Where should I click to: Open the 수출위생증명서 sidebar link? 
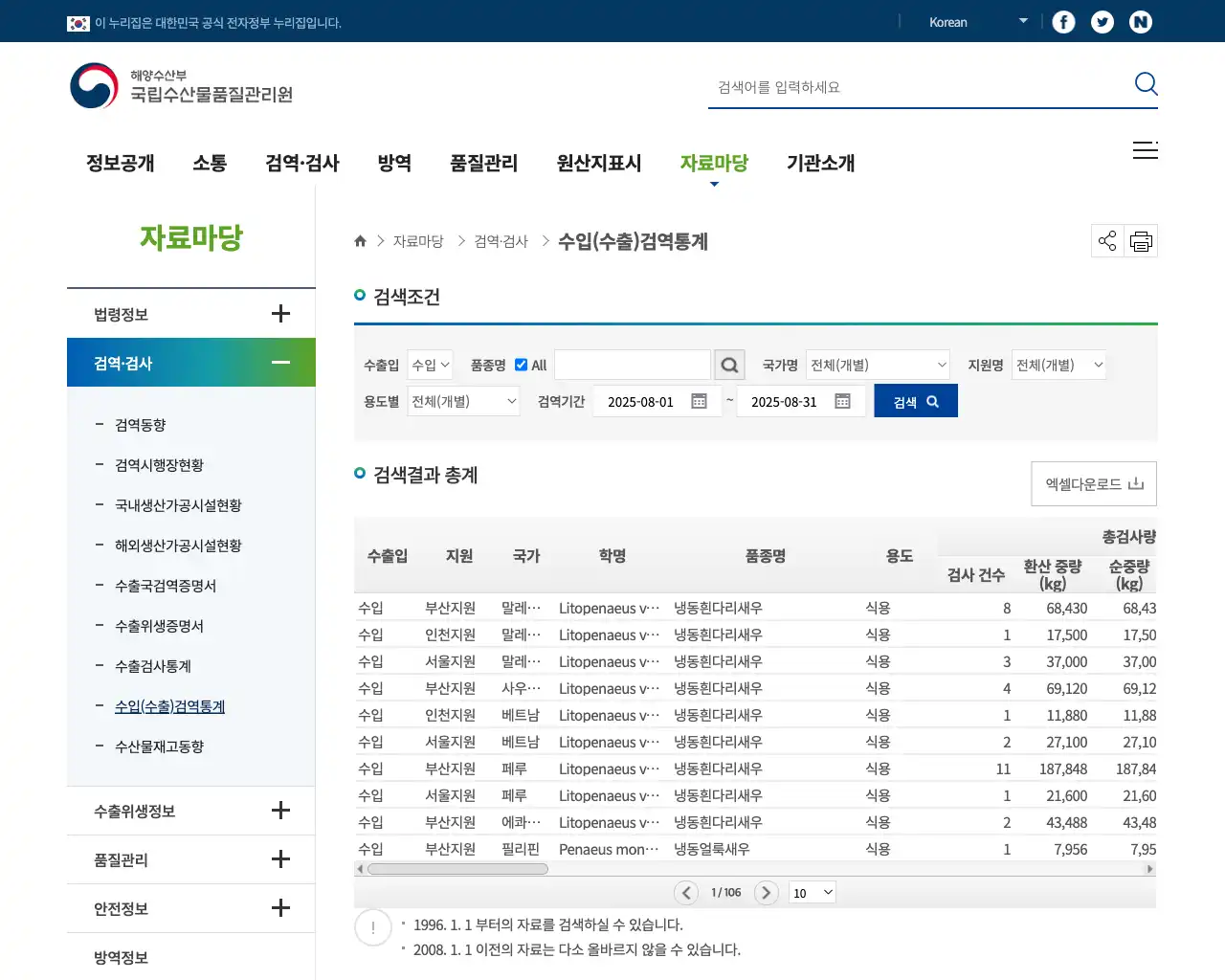[x=159, y=626]
